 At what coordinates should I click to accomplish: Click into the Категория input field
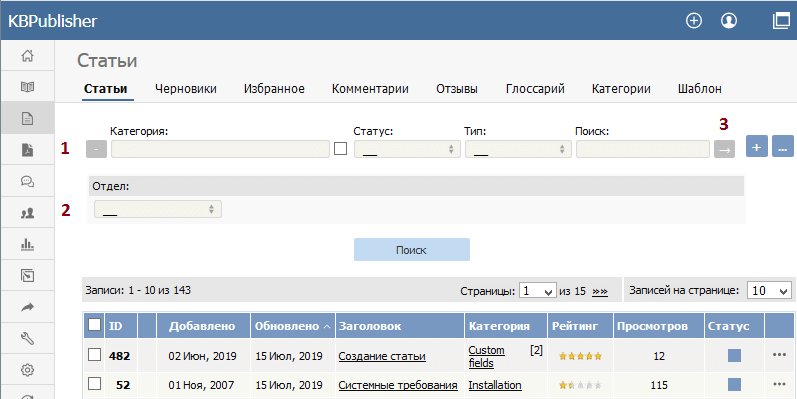221,149
